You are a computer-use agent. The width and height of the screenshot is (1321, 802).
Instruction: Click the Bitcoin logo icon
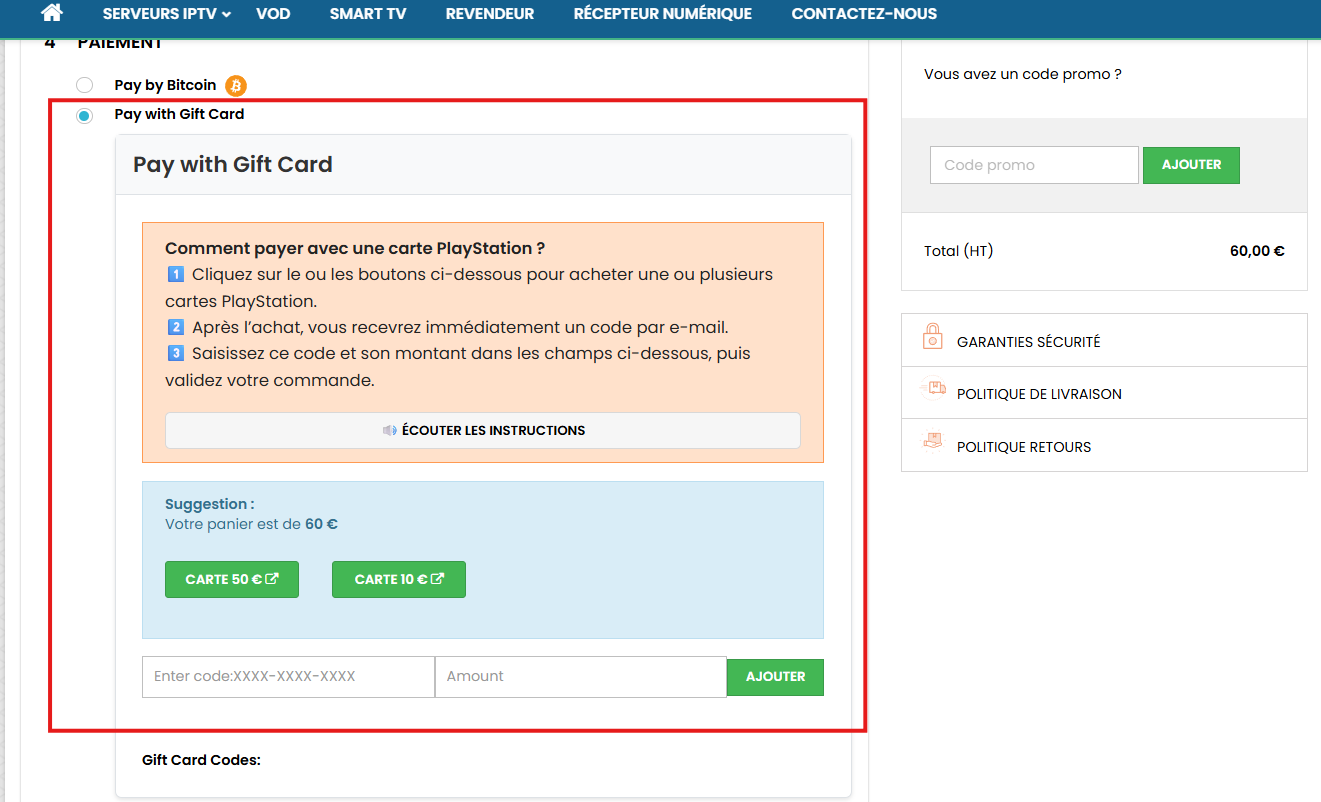click(x=235, y=86)
